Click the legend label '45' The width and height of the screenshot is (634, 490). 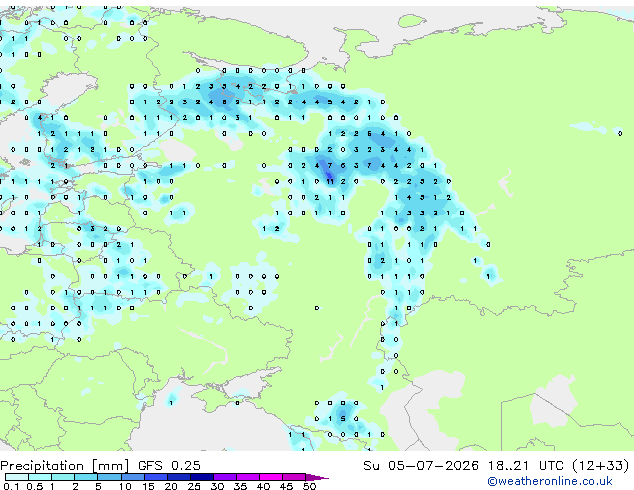click(286, 486)
